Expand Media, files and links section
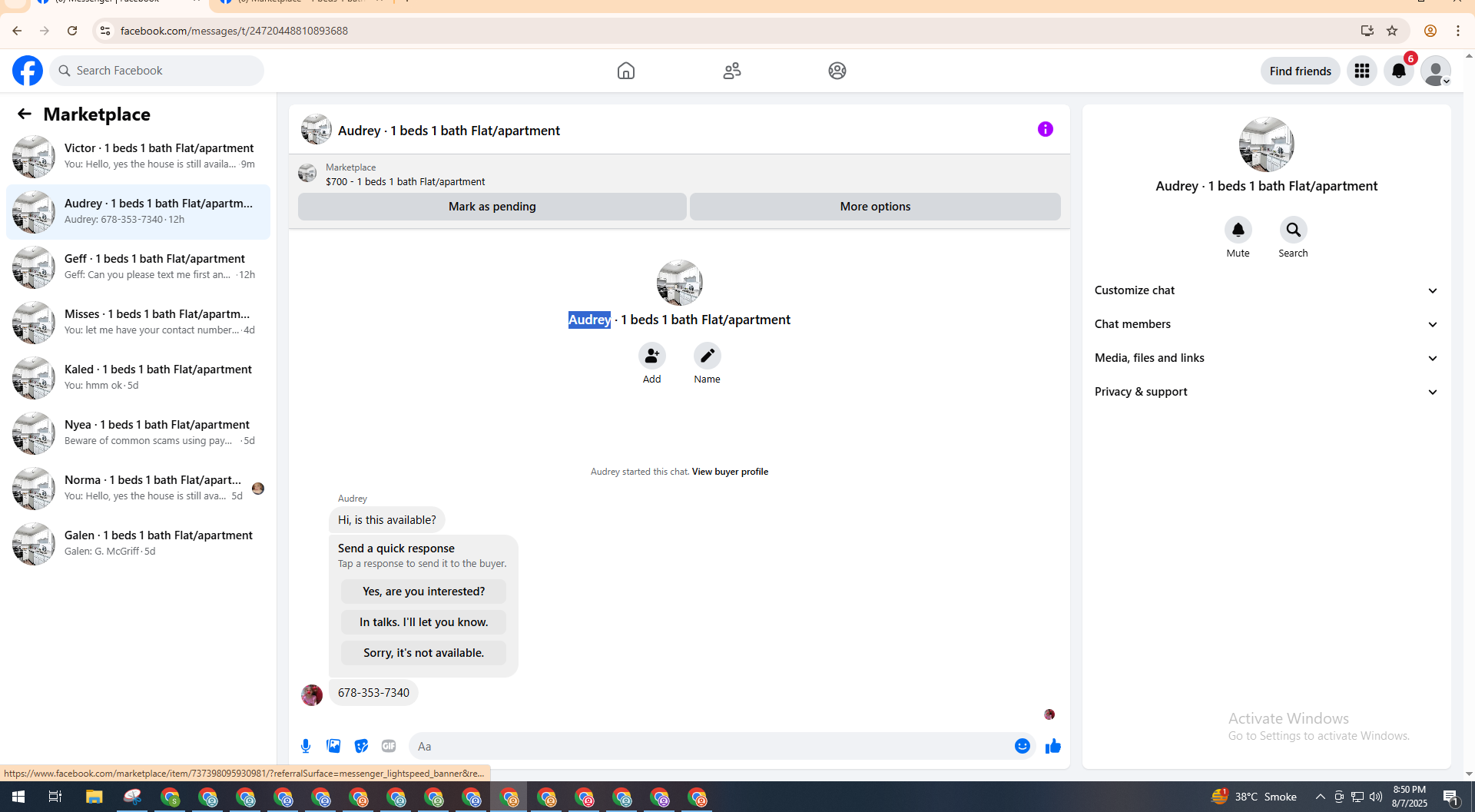1475x812 pixels. click(1267, 358)
